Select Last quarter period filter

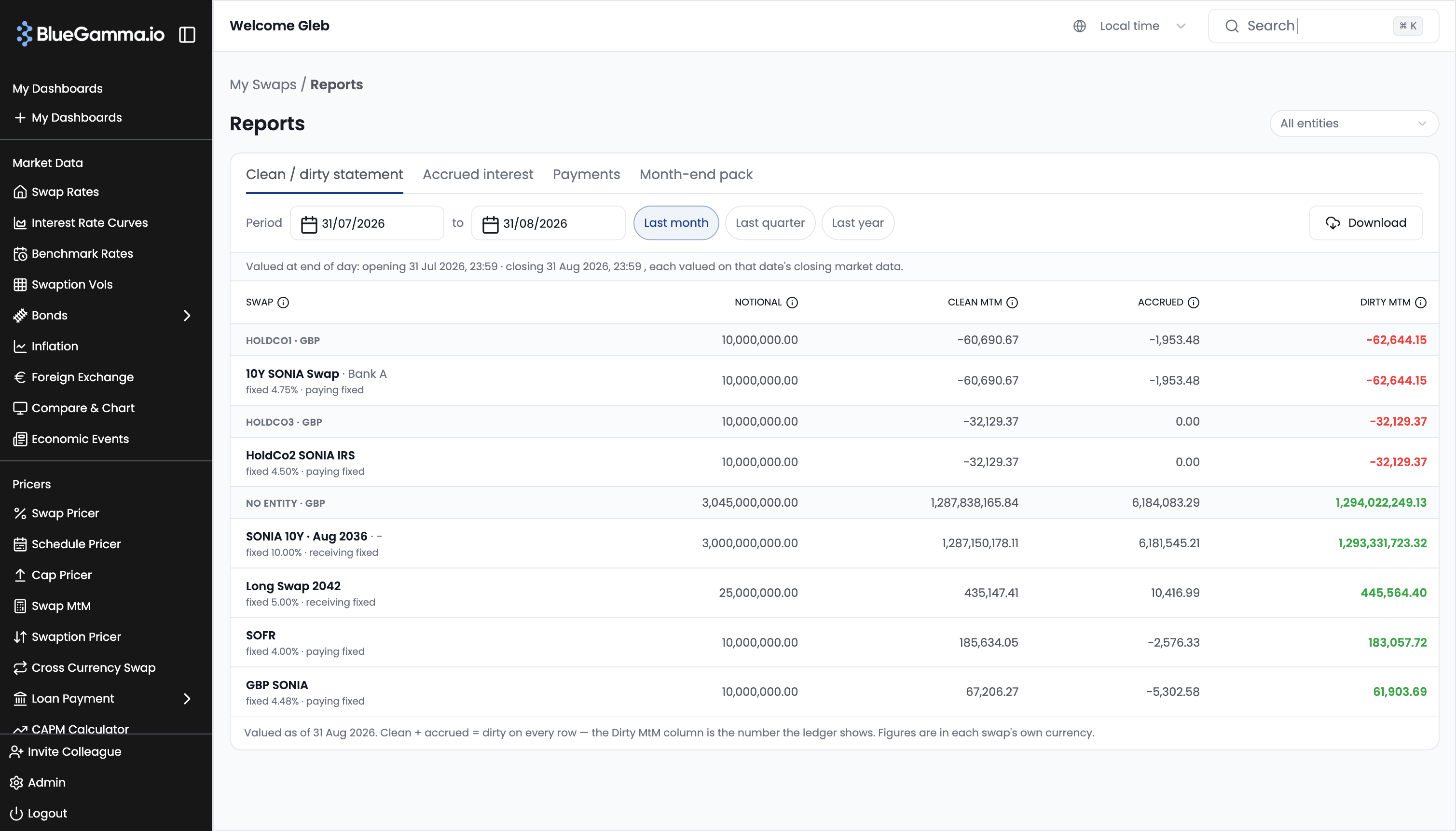[769, 223]
